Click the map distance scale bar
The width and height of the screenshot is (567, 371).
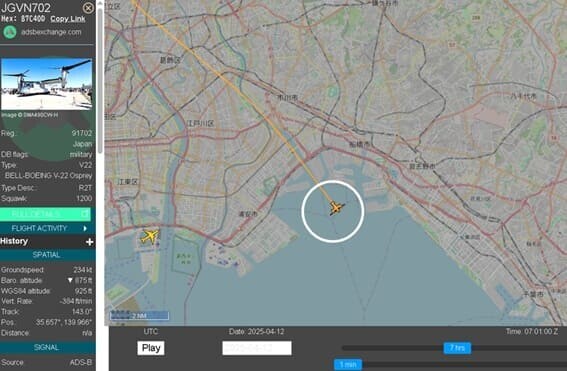click(x=140, y=316)
